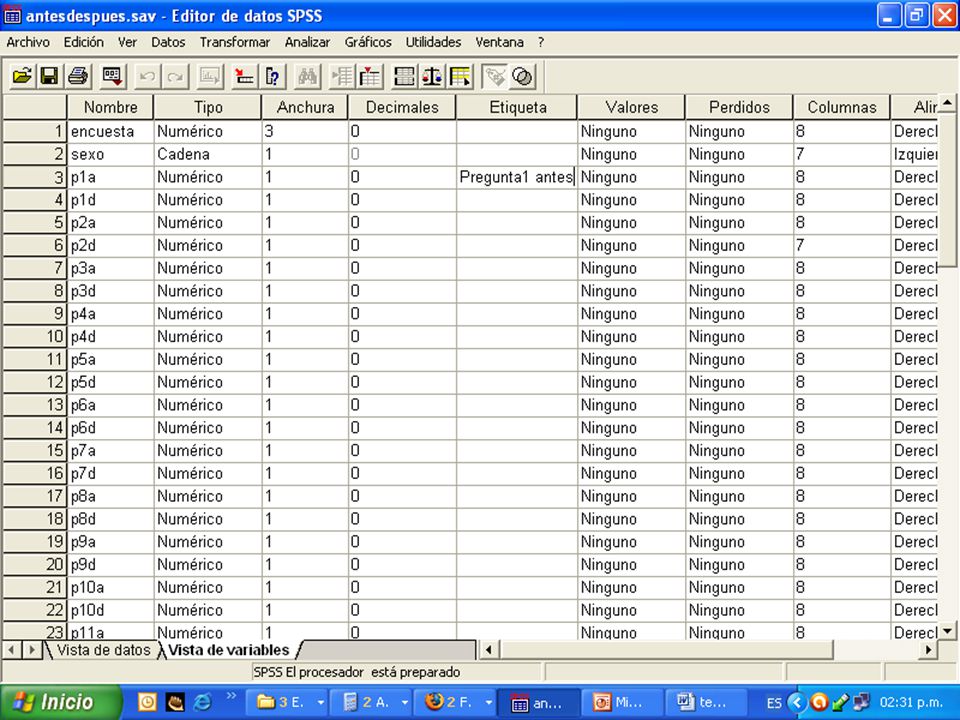Click the 'sexo' name cell
The height and width of the screenshot is (720, 960).
pos(110,154)
